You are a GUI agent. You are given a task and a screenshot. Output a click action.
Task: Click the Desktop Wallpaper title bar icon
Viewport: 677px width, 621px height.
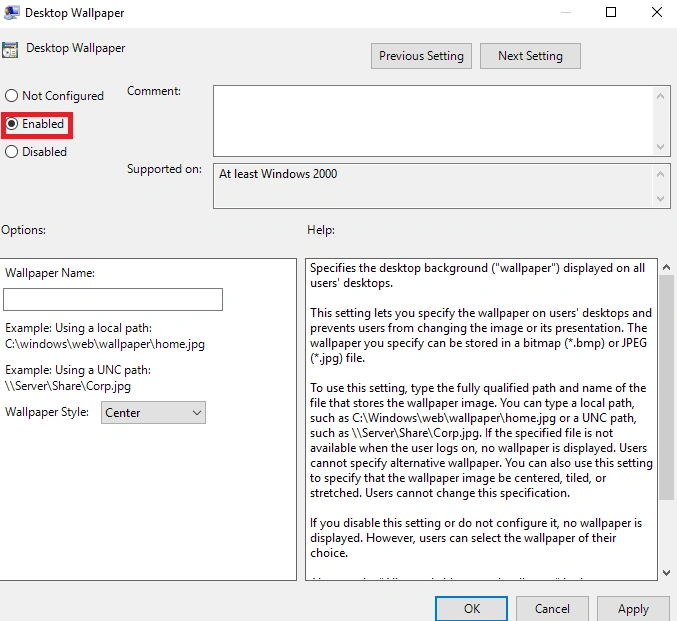click(x=12, y=12)
